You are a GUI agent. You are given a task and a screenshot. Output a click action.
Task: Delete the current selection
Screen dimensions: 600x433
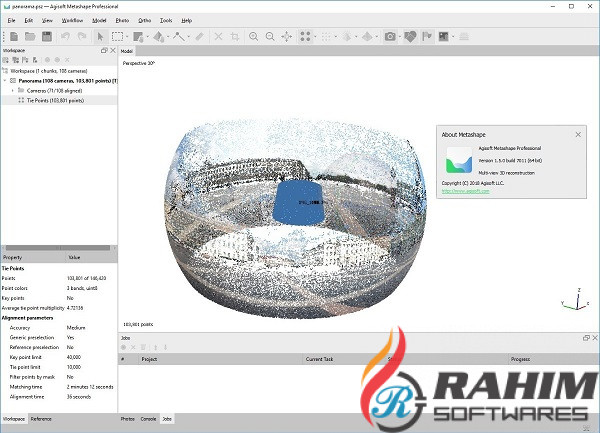(218, 37)
